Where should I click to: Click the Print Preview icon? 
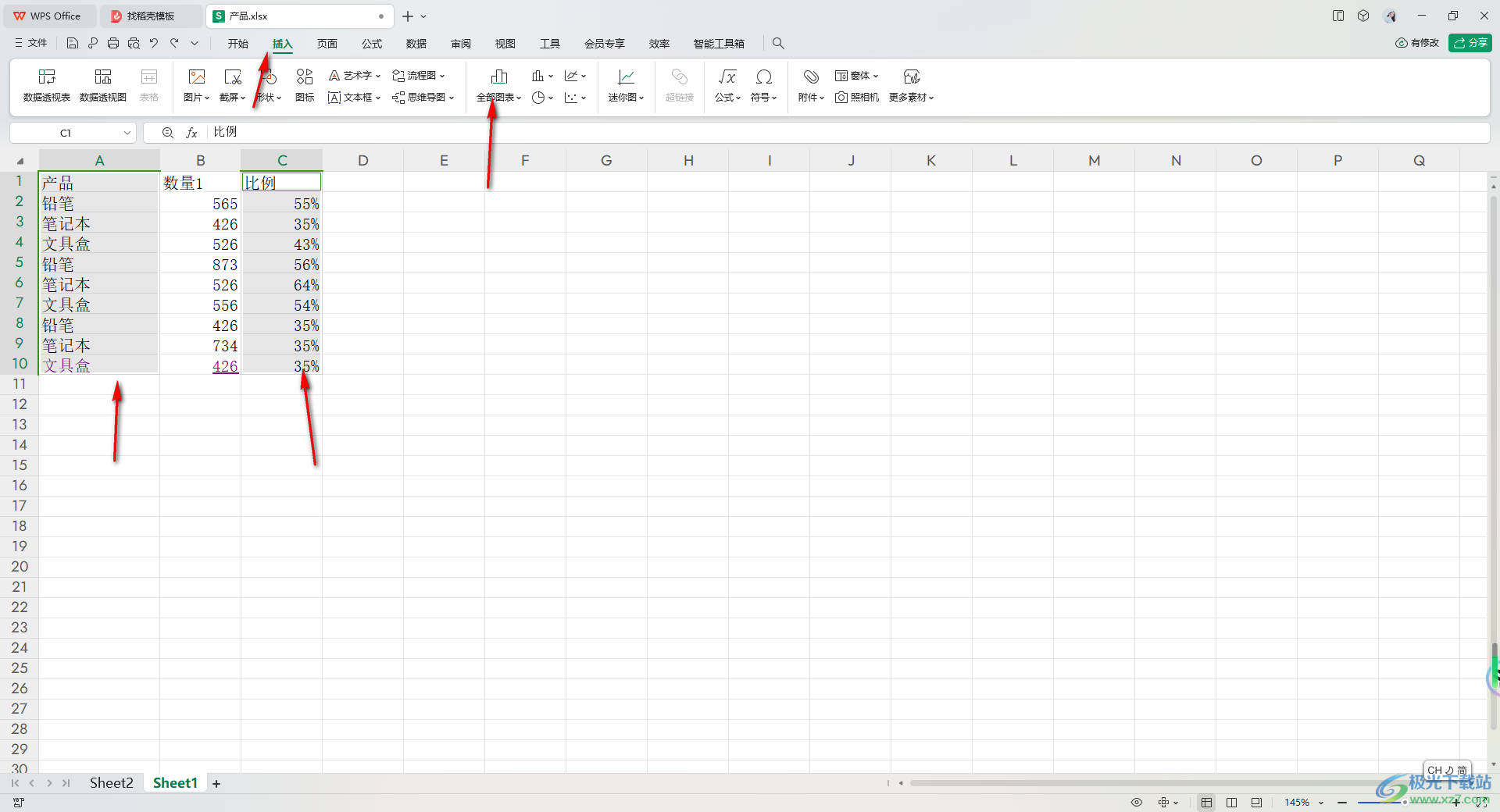click(134, 44)
